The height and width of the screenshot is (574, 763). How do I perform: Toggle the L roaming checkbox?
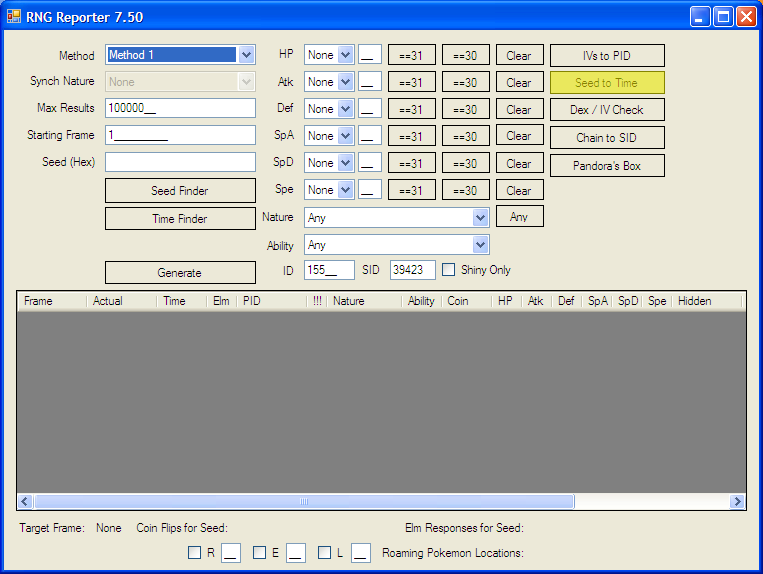point(325,552)
